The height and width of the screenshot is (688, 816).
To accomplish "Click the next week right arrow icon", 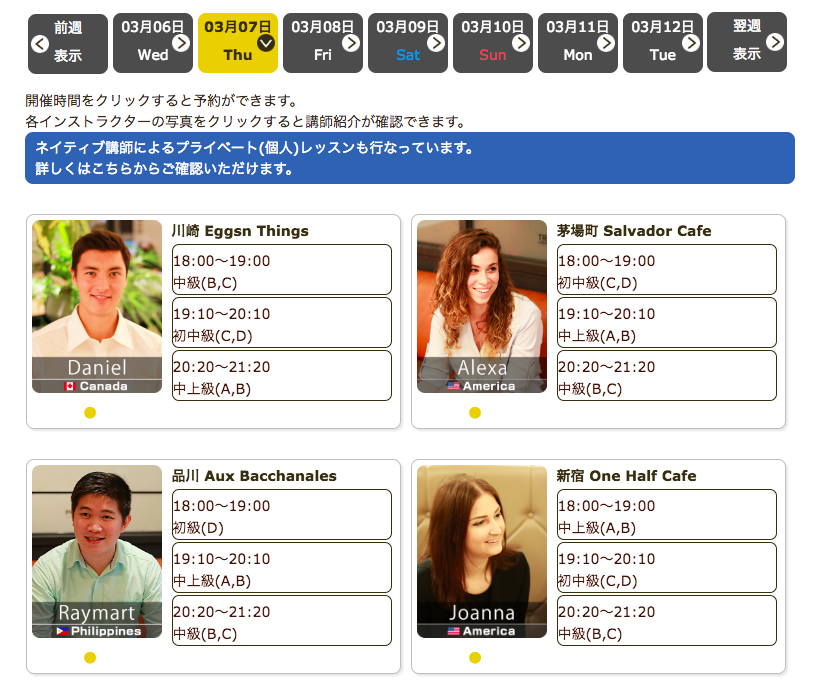I will tap(775, 42).
